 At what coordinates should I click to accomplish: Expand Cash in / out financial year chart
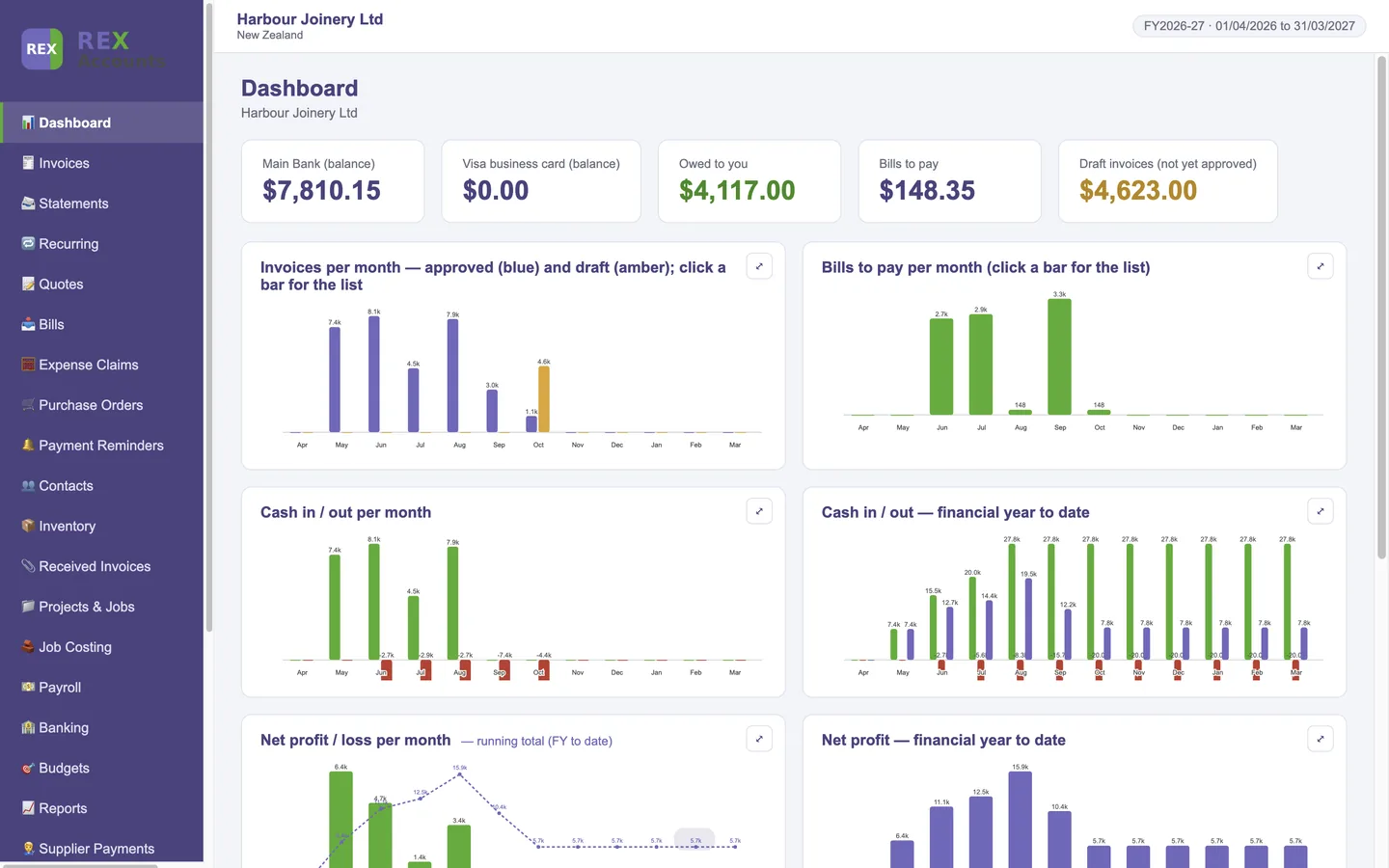click(x=1321, y=511)
